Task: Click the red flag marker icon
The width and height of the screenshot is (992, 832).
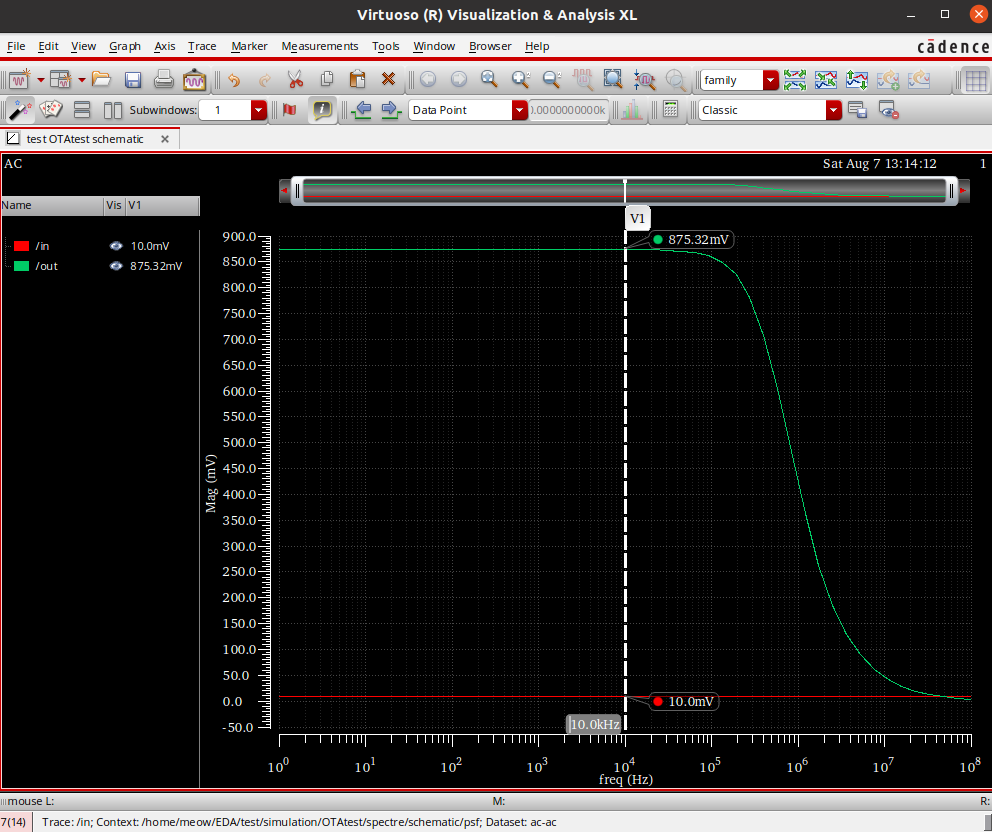Action: point(288,110)
